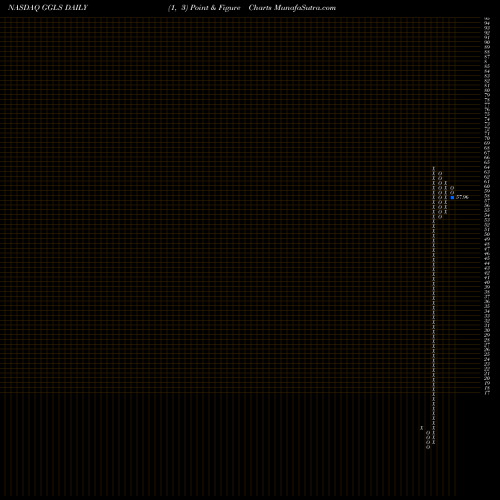The width and height of the screenshot is (500, 500).
Task: Select the 57.96 price label
Action: [x=462, y=197]
